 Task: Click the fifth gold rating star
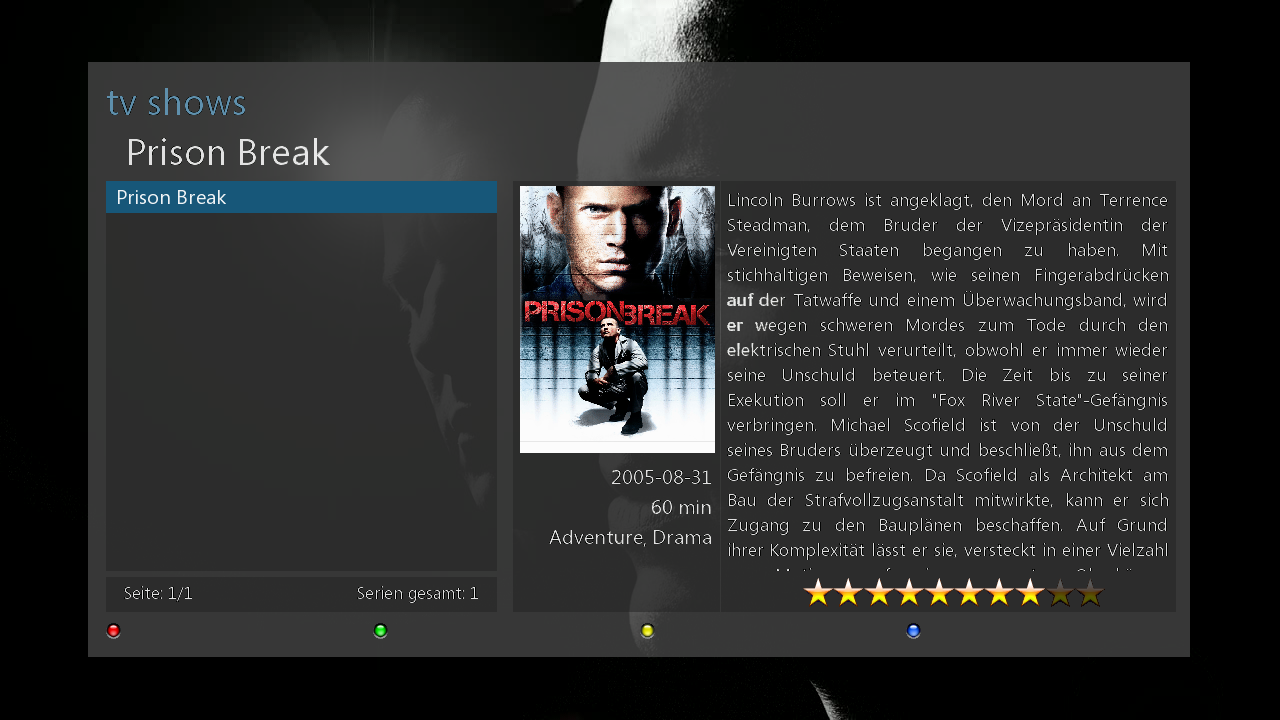click(x=939, y=593)
